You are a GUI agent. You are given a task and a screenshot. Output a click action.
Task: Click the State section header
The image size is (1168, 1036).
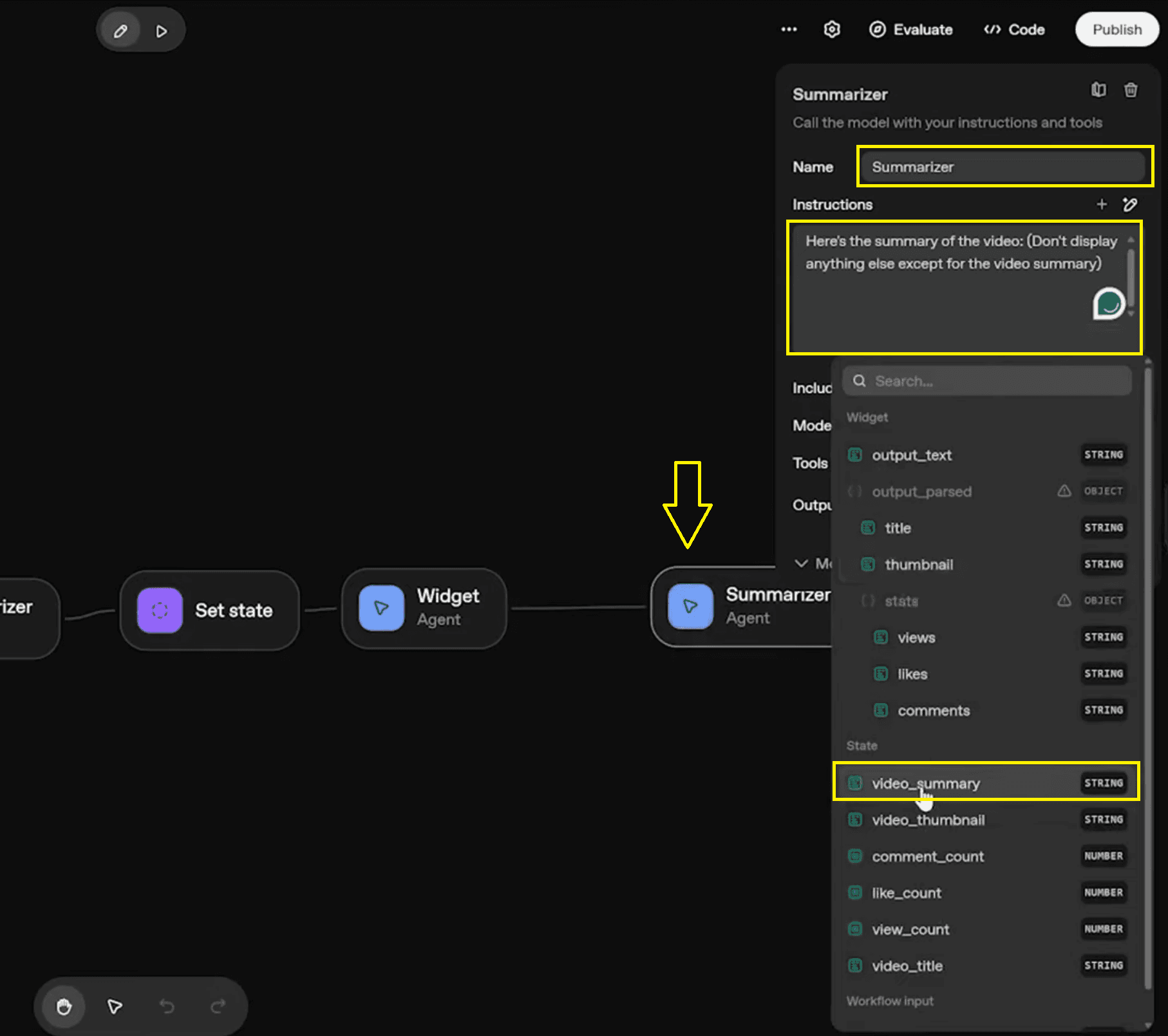click(862, 746)
